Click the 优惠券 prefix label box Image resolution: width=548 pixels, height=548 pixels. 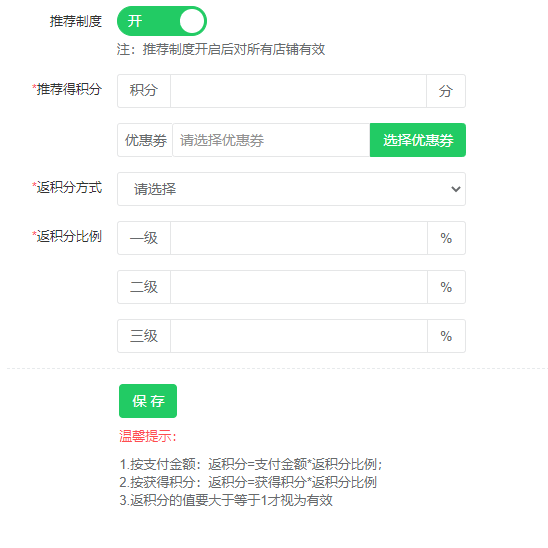pyautogui.click(x=145, y=140)
